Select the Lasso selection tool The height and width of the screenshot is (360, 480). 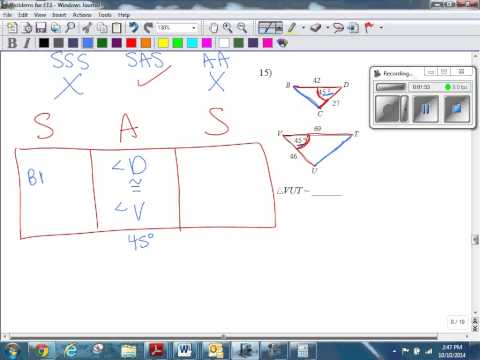[339, 28]
